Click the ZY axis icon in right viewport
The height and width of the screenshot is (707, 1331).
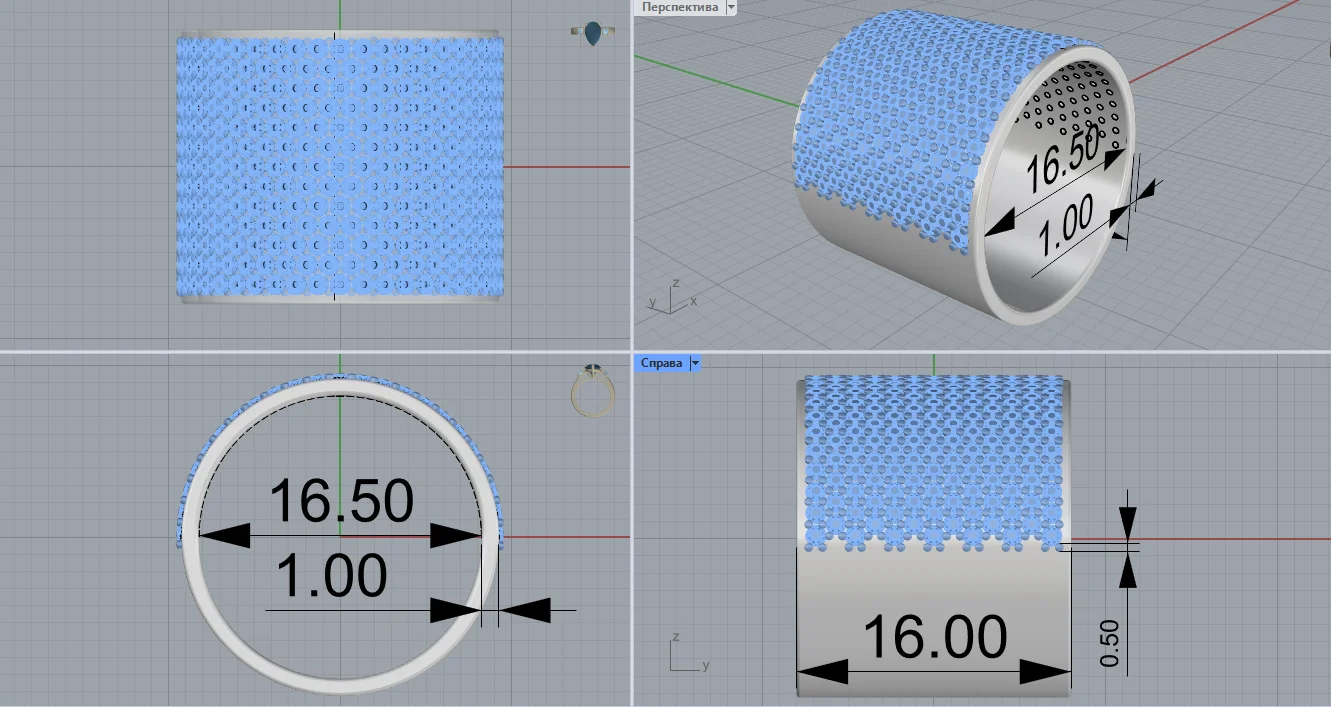click(688, 653)
